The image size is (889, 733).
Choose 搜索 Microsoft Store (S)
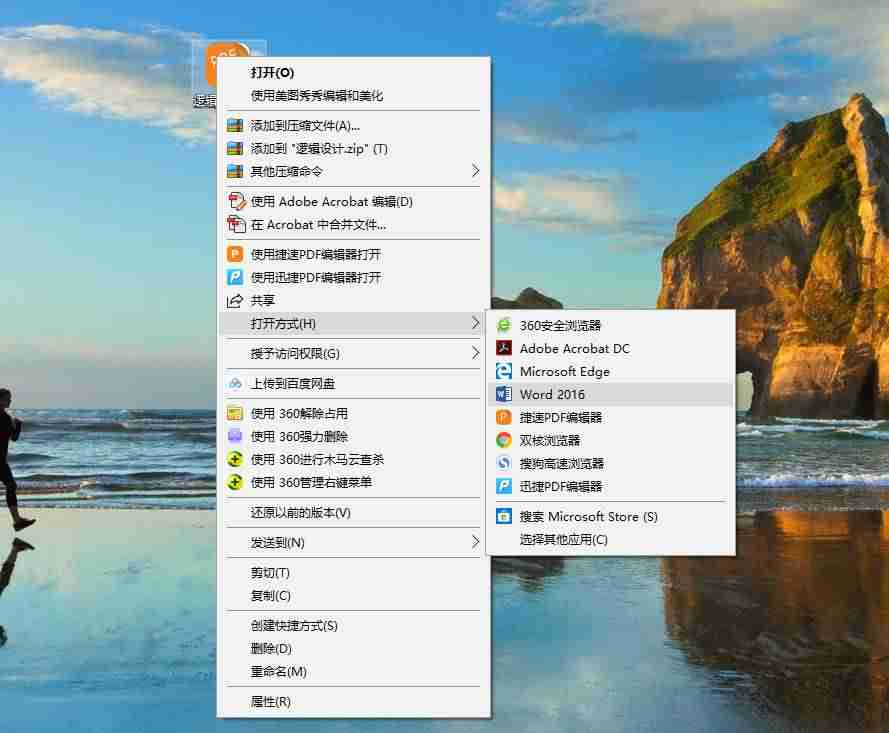[x=611, y=516]
